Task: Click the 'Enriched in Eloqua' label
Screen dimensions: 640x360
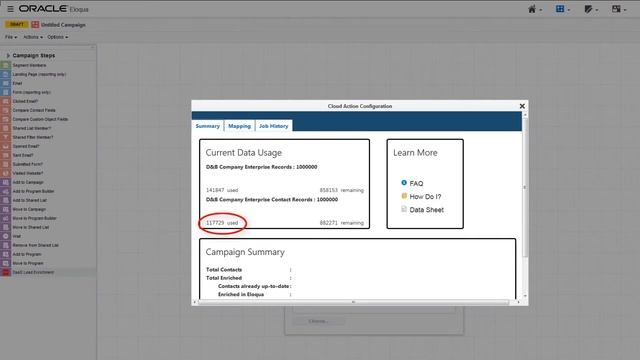Action: [x=241, y=294]
